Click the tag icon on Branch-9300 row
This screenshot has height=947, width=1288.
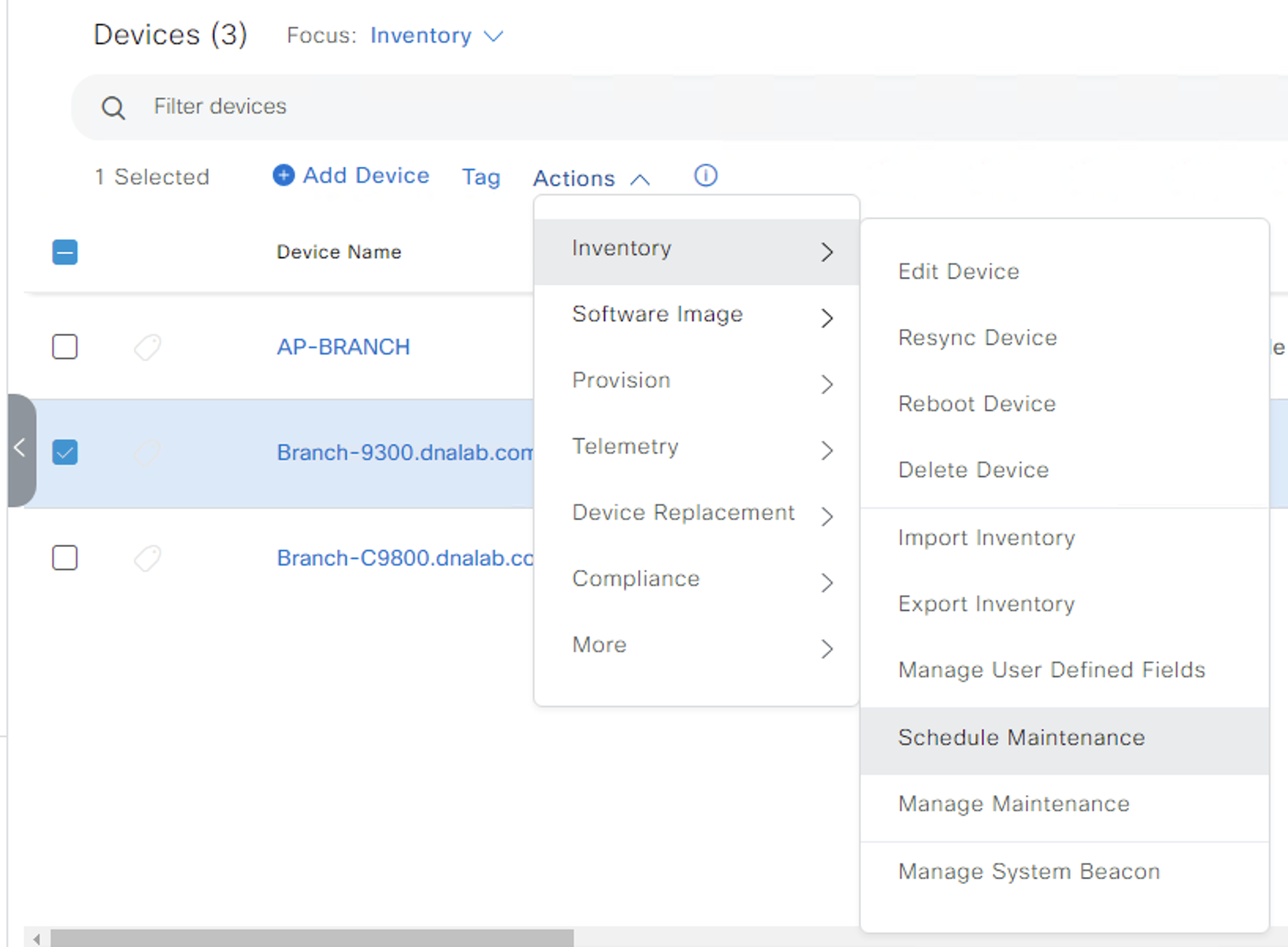(x=147, y=452)
